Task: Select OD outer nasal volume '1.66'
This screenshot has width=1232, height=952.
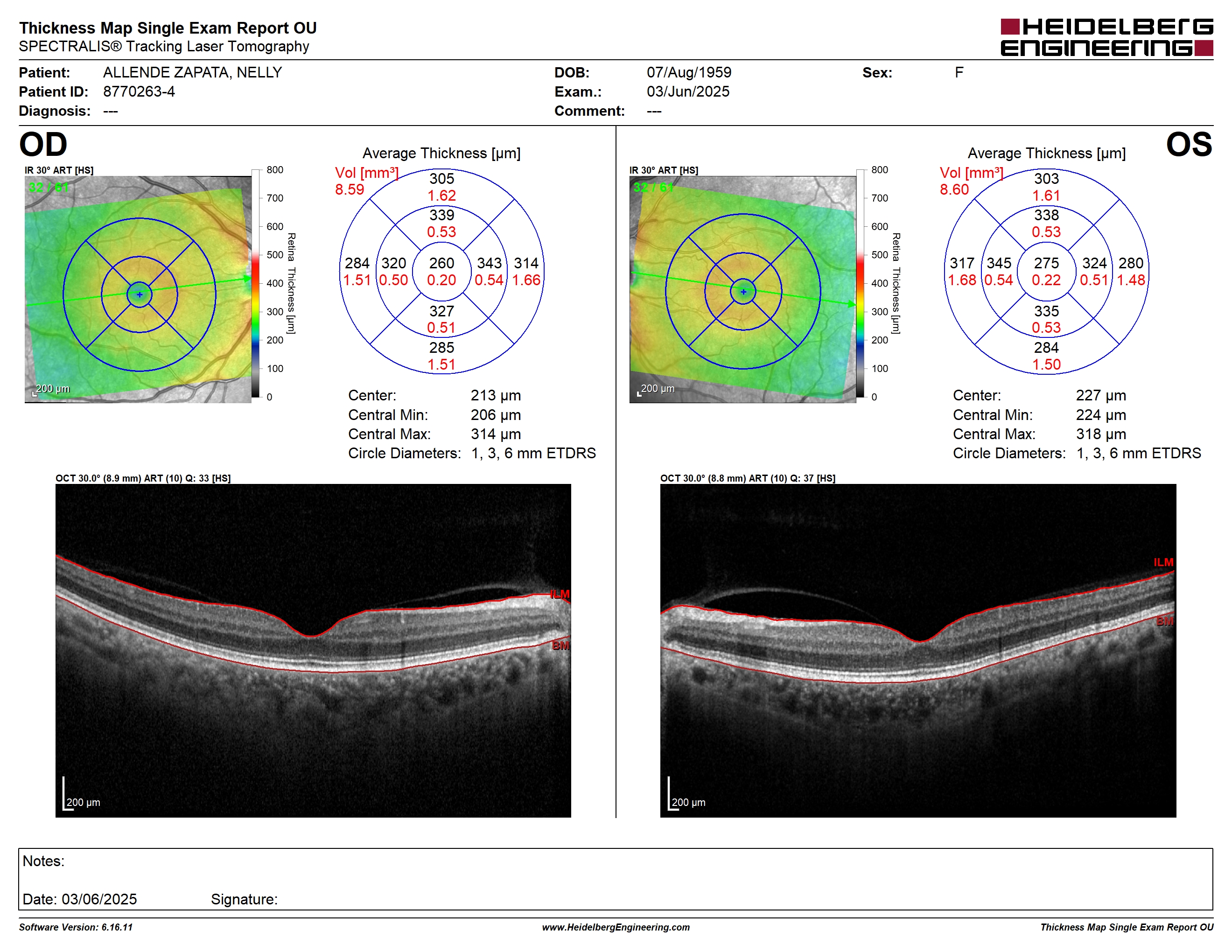Action: point(526,280)
